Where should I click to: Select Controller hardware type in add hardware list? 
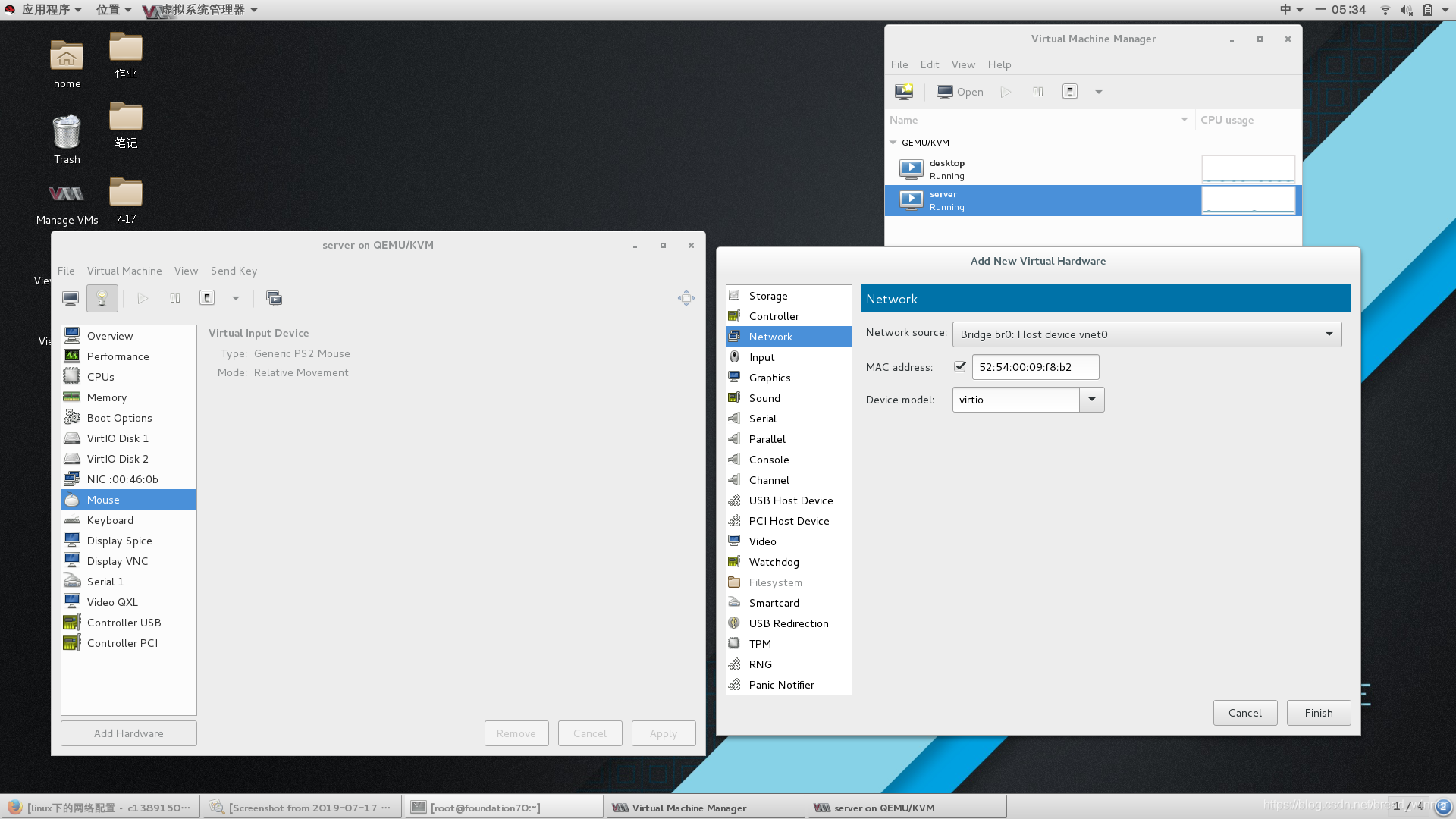(x=789, y=316)
